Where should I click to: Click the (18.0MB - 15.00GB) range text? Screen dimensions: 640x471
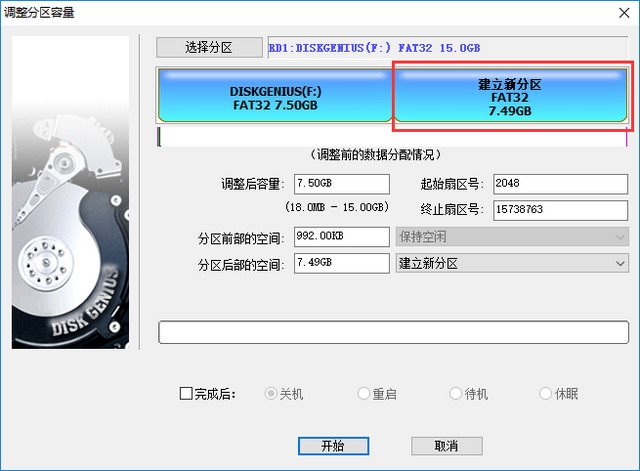tap(337, 207)
